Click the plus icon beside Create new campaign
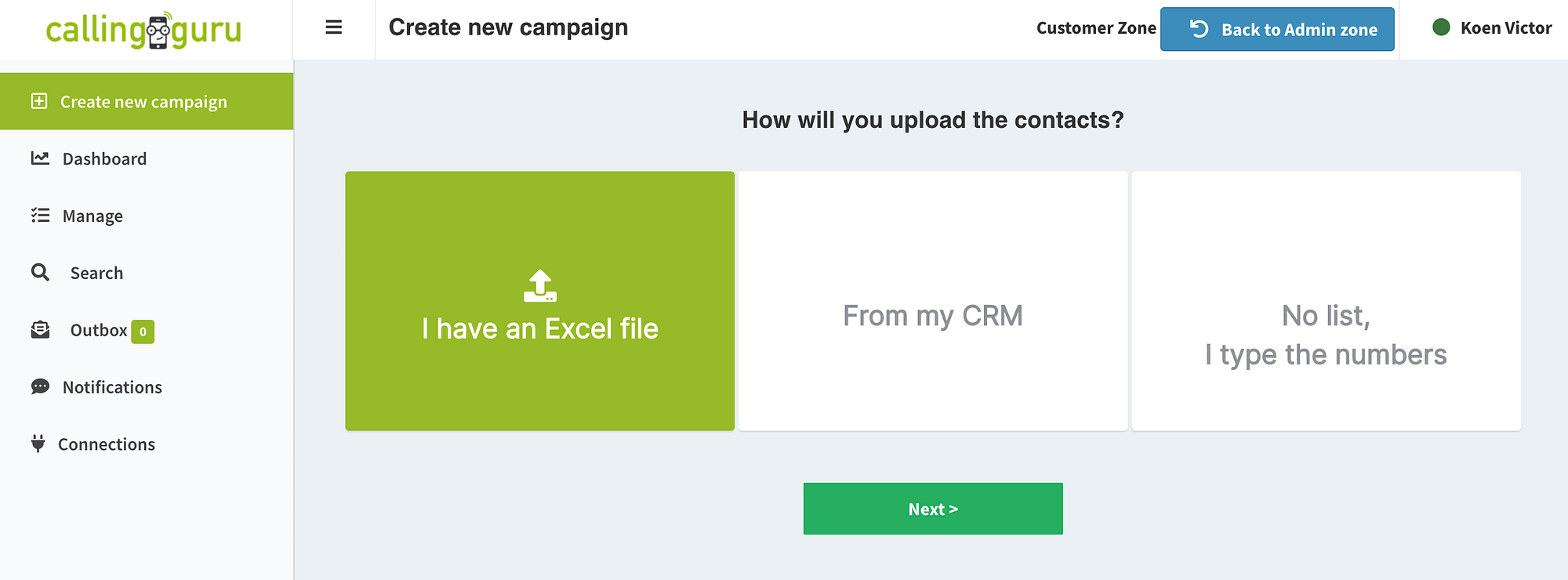This screenshot has width=1568, height=580. 39,101
